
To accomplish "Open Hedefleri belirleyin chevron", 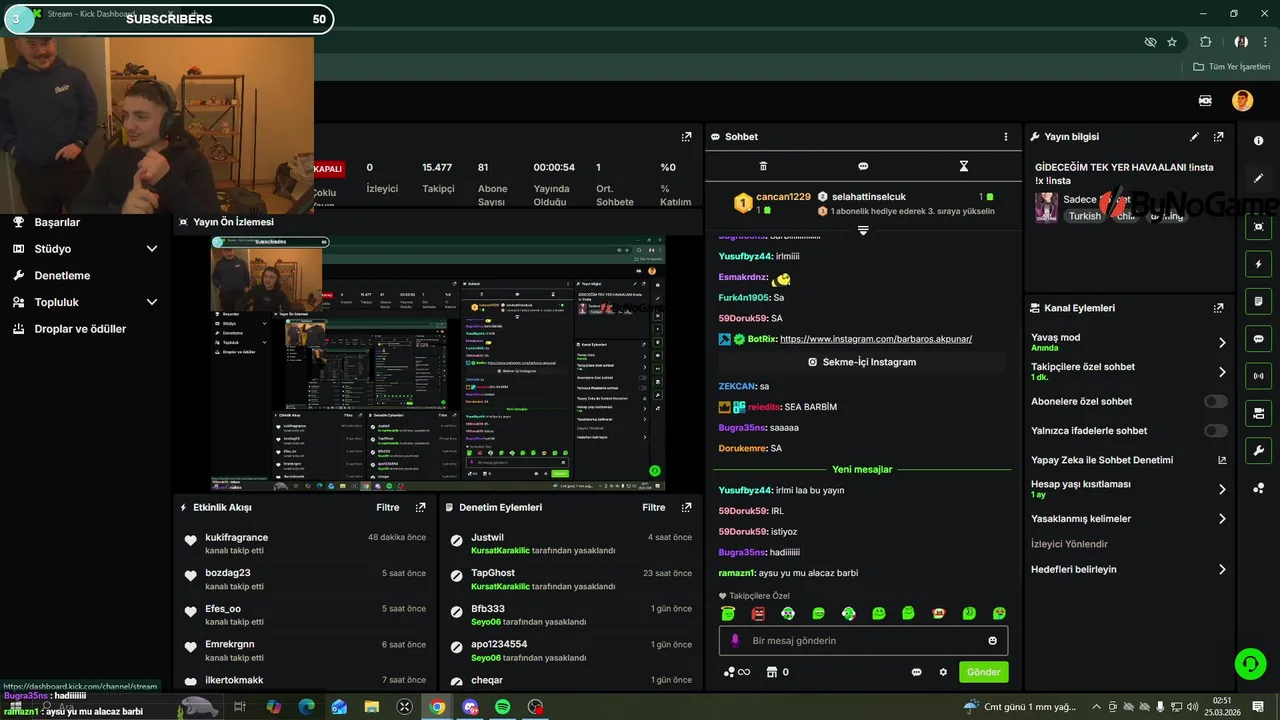I will pos(1222,570).
